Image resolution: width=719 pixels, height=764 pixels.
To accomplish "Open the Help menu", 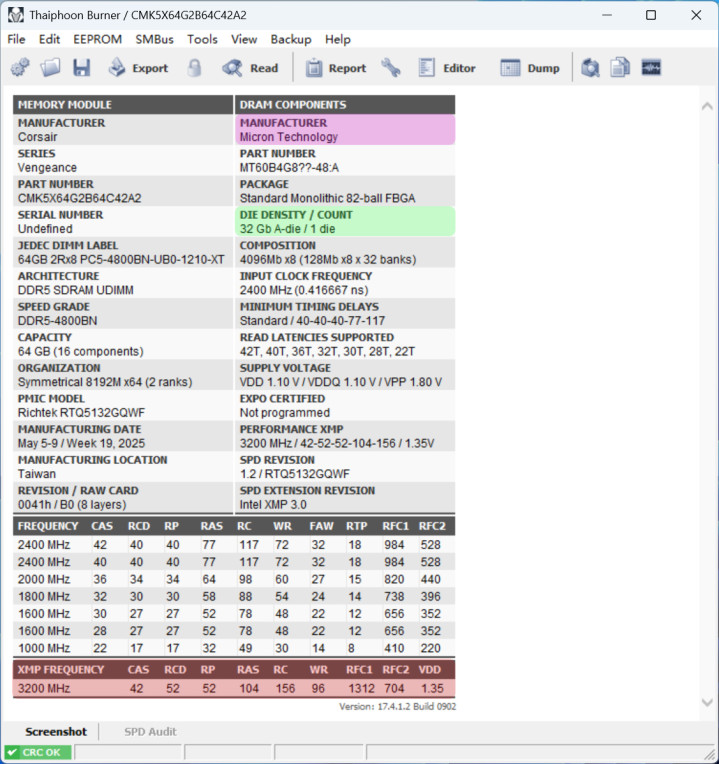I will [338, 39].
